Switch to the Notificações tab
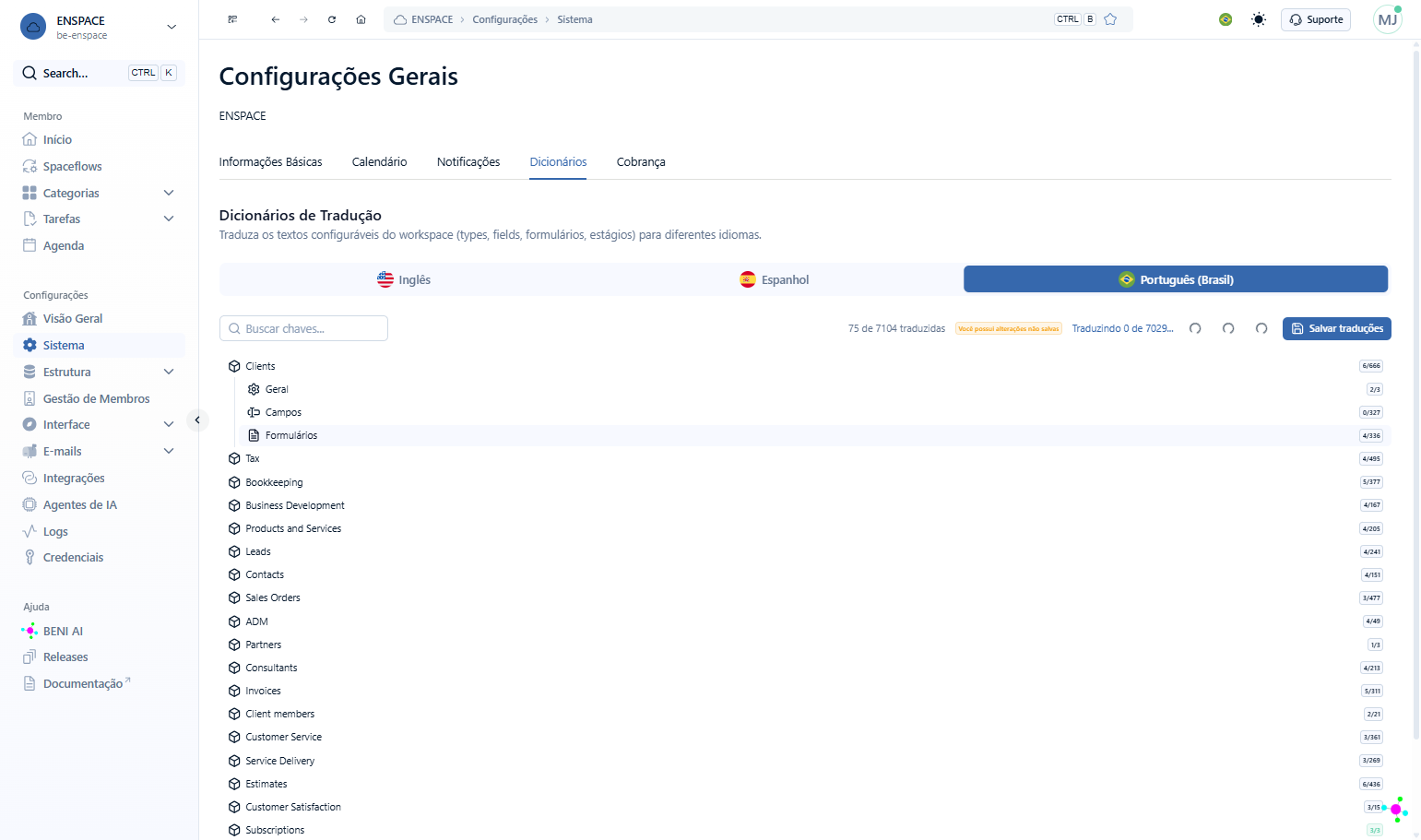This screenshot has height=840, width=1421. click(468, 162)
